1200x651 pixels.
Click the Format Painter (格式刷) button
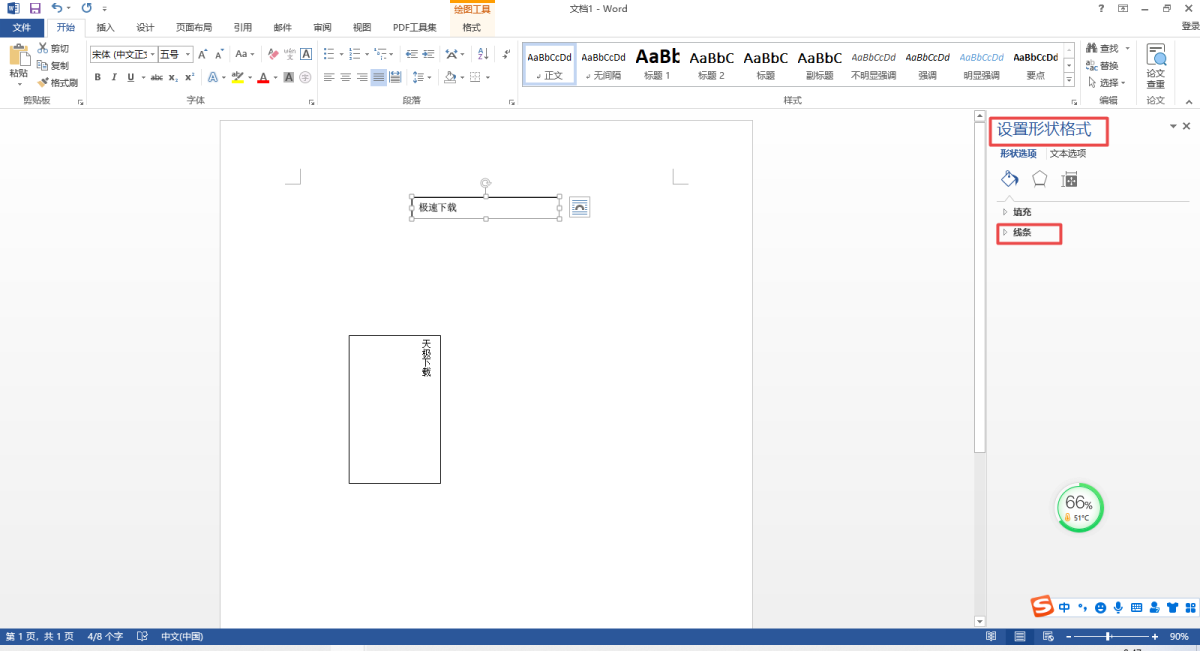(x=58, y=82)
